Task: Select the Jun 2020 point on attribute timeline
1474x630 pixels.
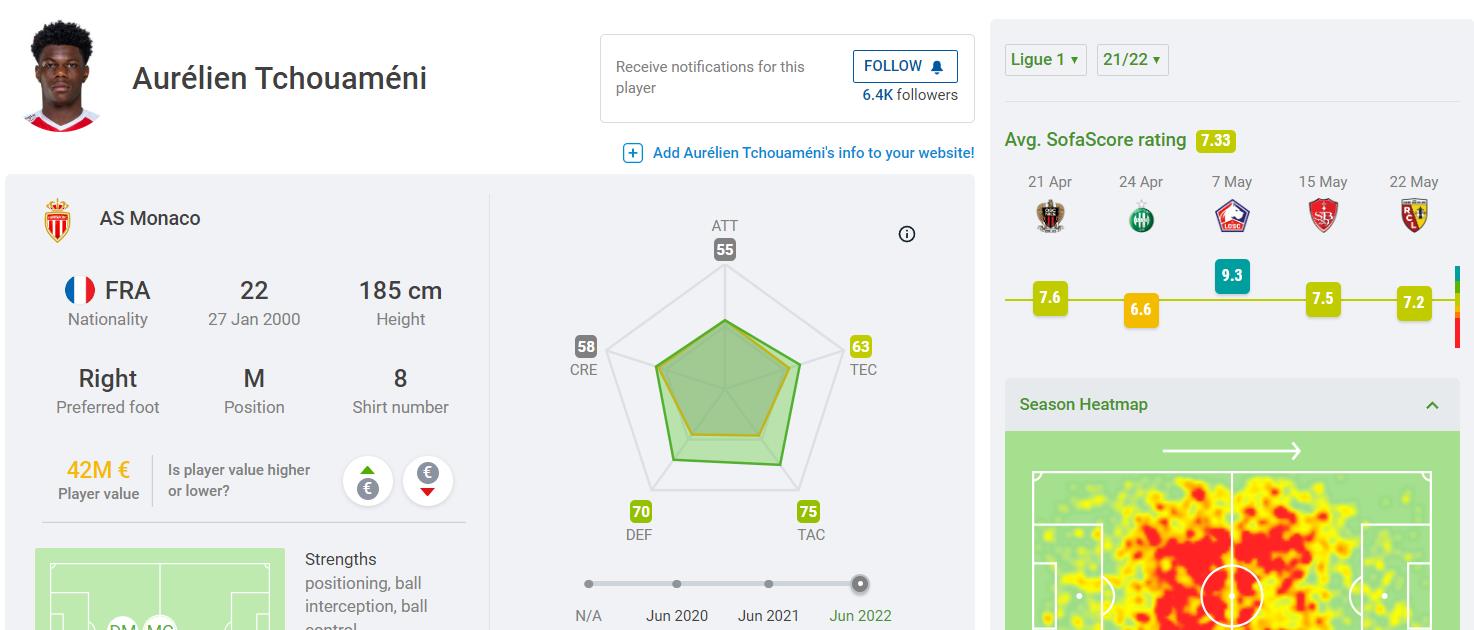Action: click(x=677, y=584)
